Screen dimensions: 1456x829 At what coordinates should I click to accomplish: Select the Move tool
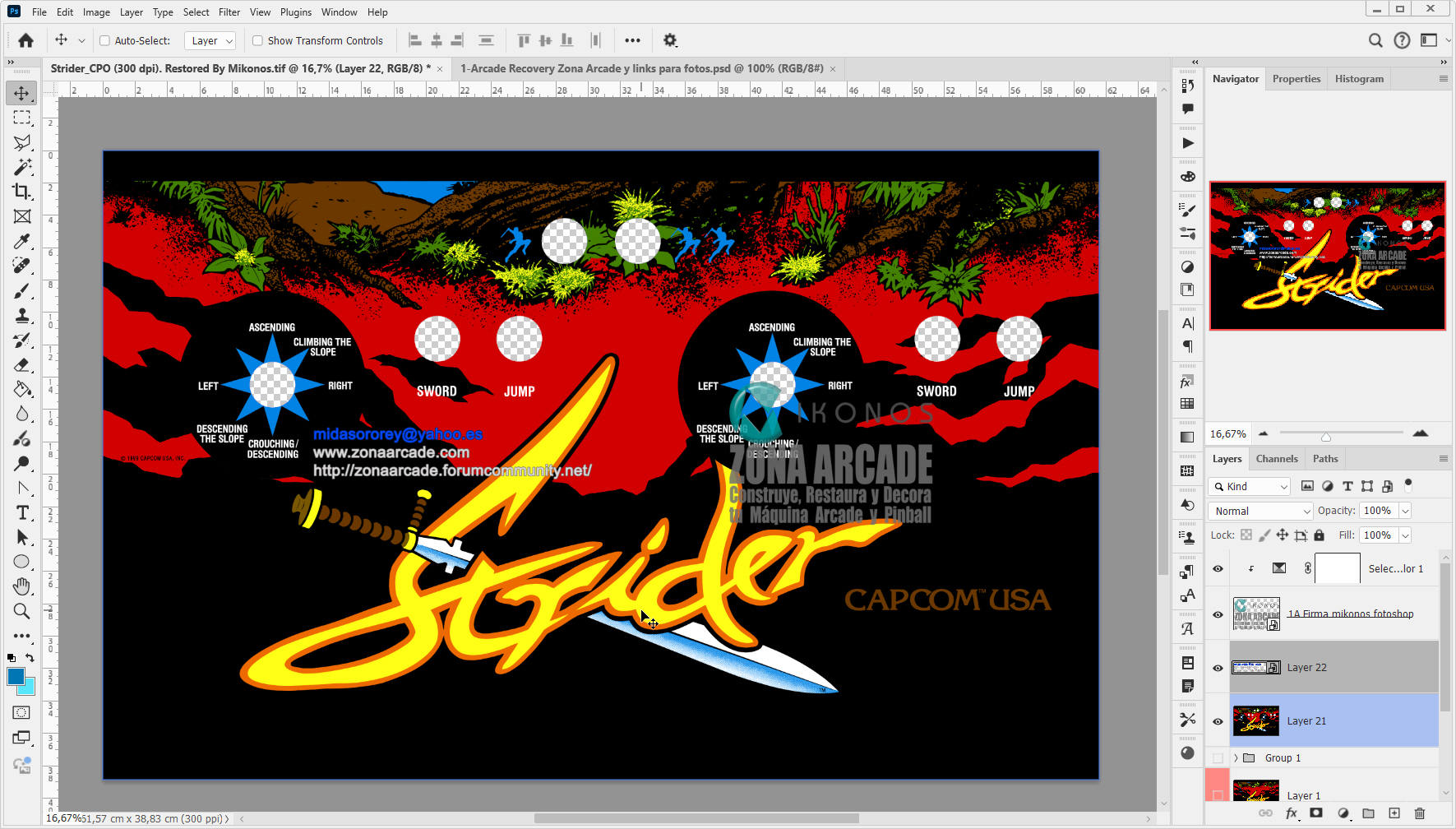[21, 93]
